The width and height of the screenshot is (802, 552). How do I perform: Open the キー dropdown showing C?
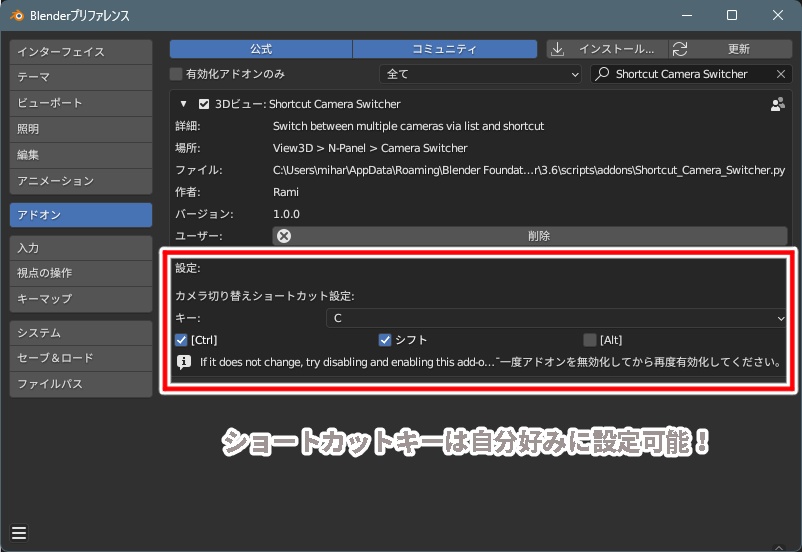(556, 318)
